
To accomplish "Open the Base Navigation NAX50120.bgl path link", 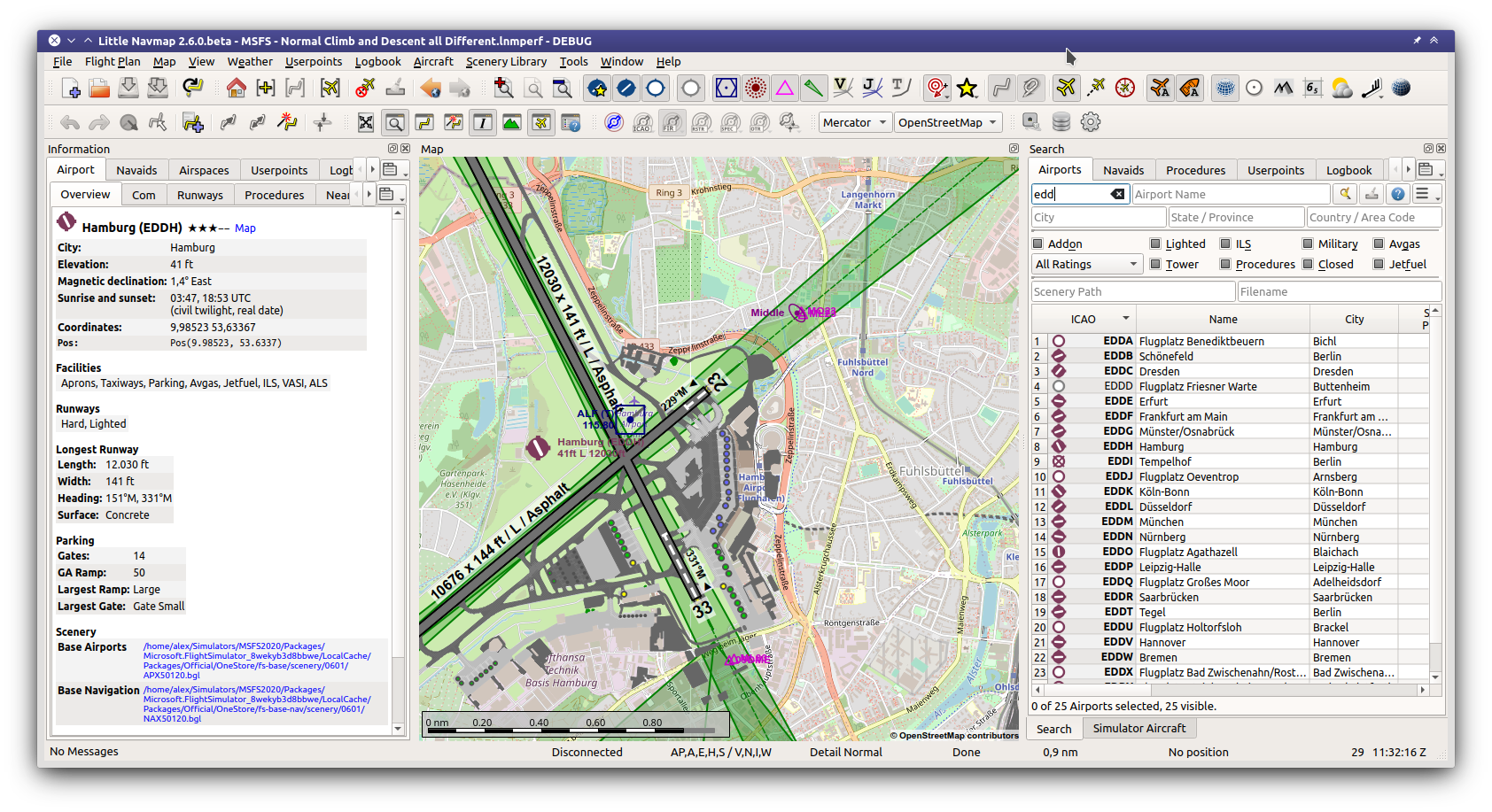I will tap(257, 704).
